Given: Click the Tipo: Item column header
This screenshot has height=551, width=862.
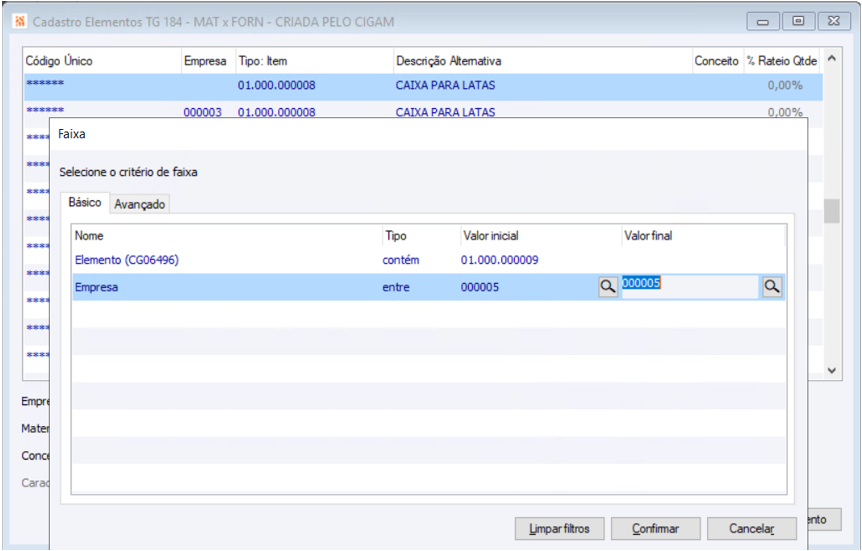Looking at the screenshot, I should [x=315, y=60].
